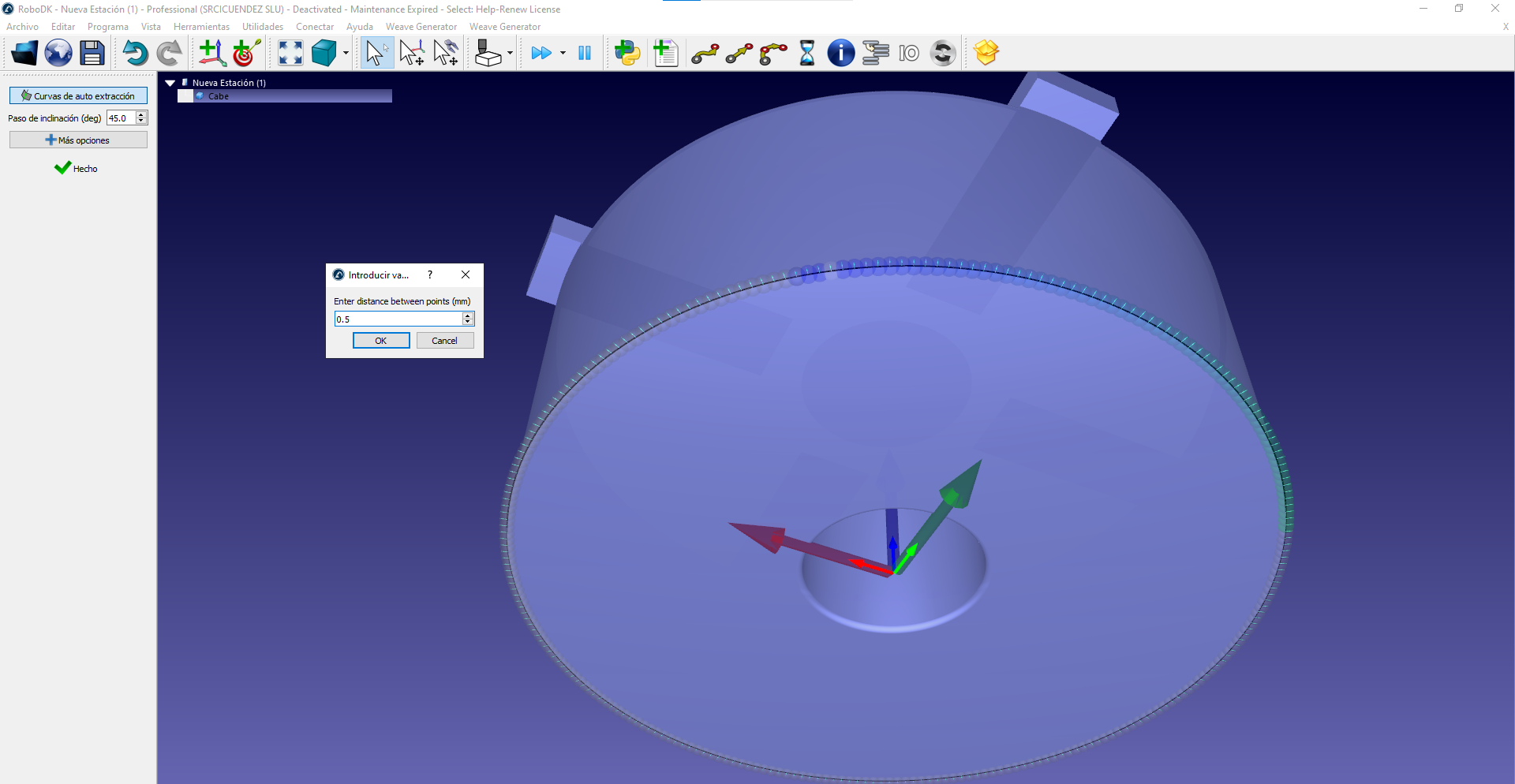This screenshot has height=784, width=1515.
Task: Select the Move reference frame cursor tool
Action: (x=411, y=54)
